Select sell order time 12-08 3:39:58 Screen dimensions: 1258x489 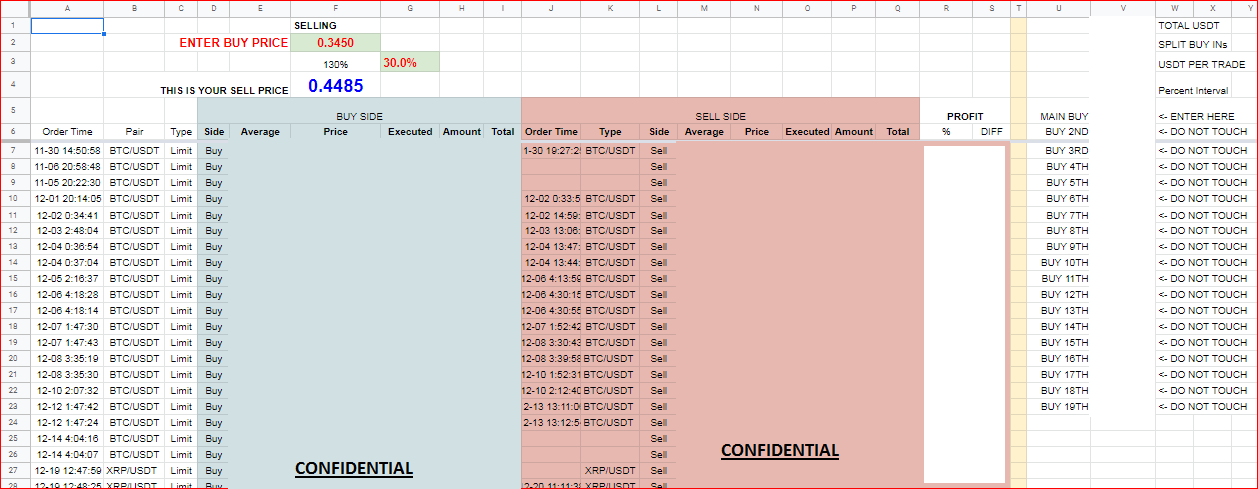point(551,358)
